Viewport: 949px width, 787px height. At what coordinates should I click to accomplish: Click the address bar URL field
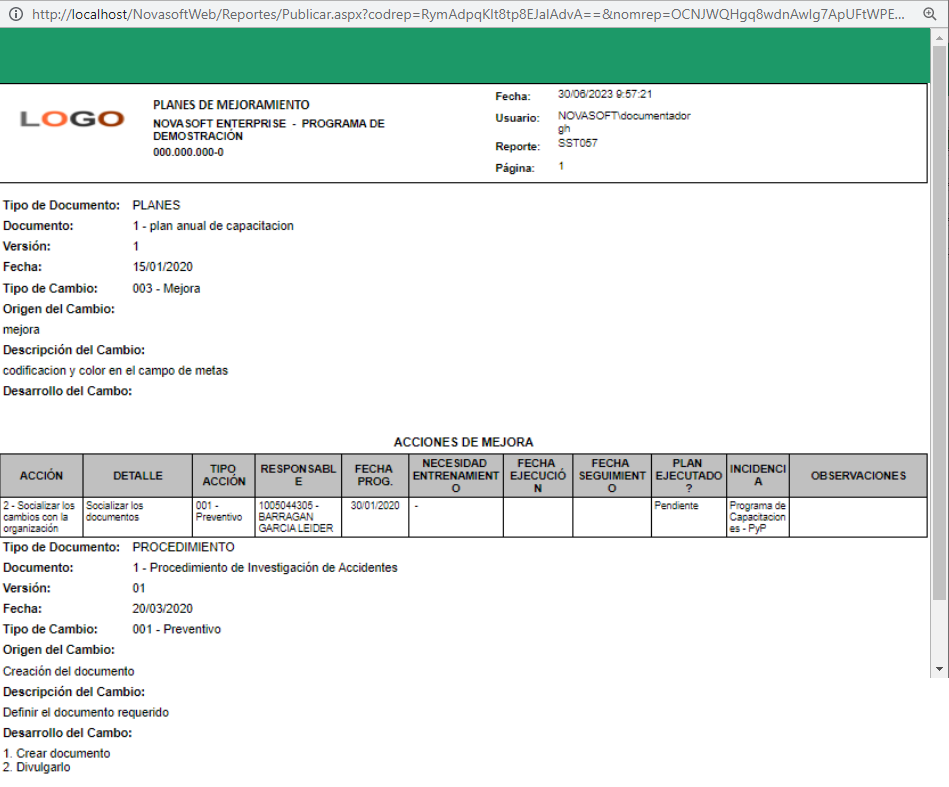pos(468,14)
